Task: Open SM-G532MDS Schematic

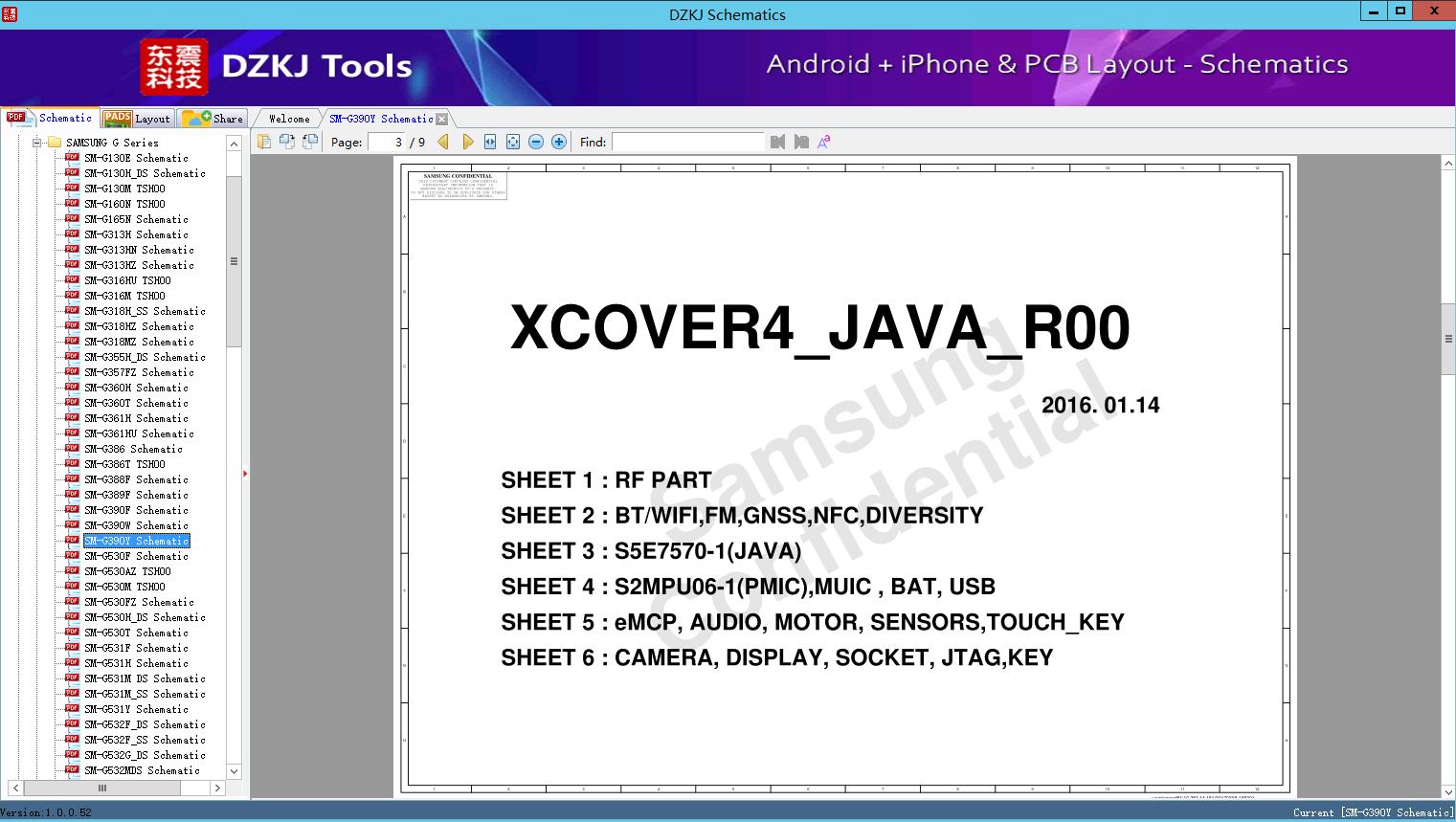Action: click(142, 770)
